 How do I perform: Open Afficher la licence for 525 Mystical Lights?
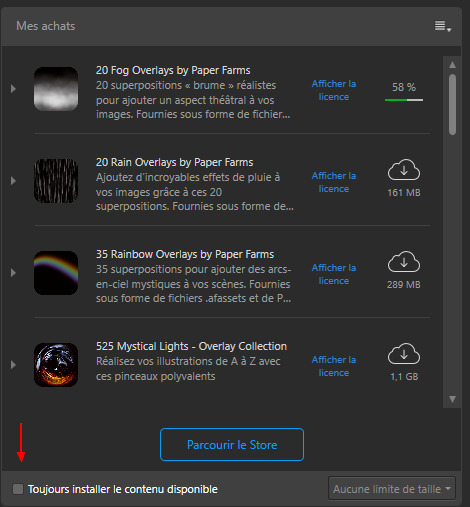point(334,366)
